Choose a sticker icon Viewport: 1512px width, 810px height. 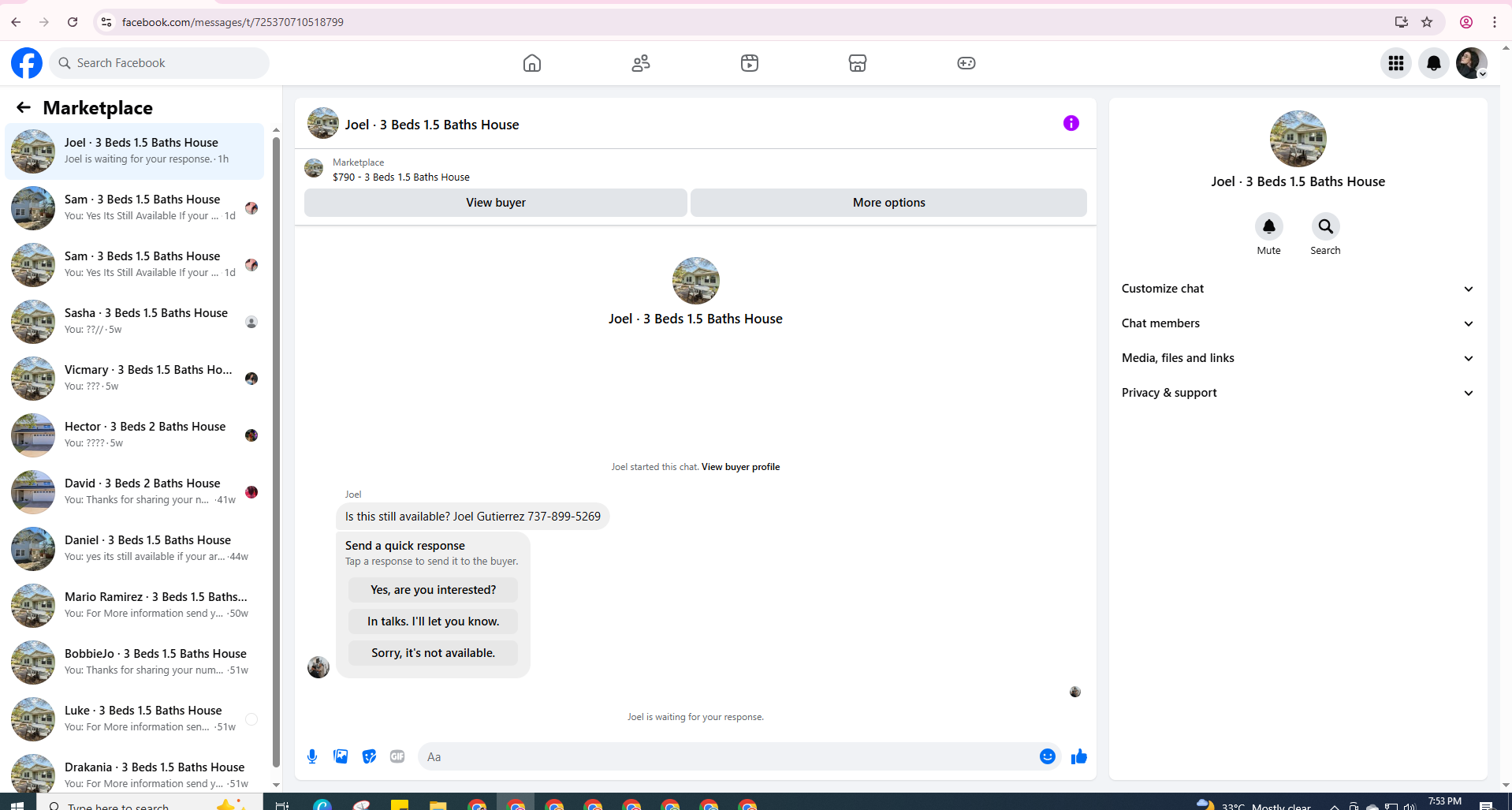[369, 757]
